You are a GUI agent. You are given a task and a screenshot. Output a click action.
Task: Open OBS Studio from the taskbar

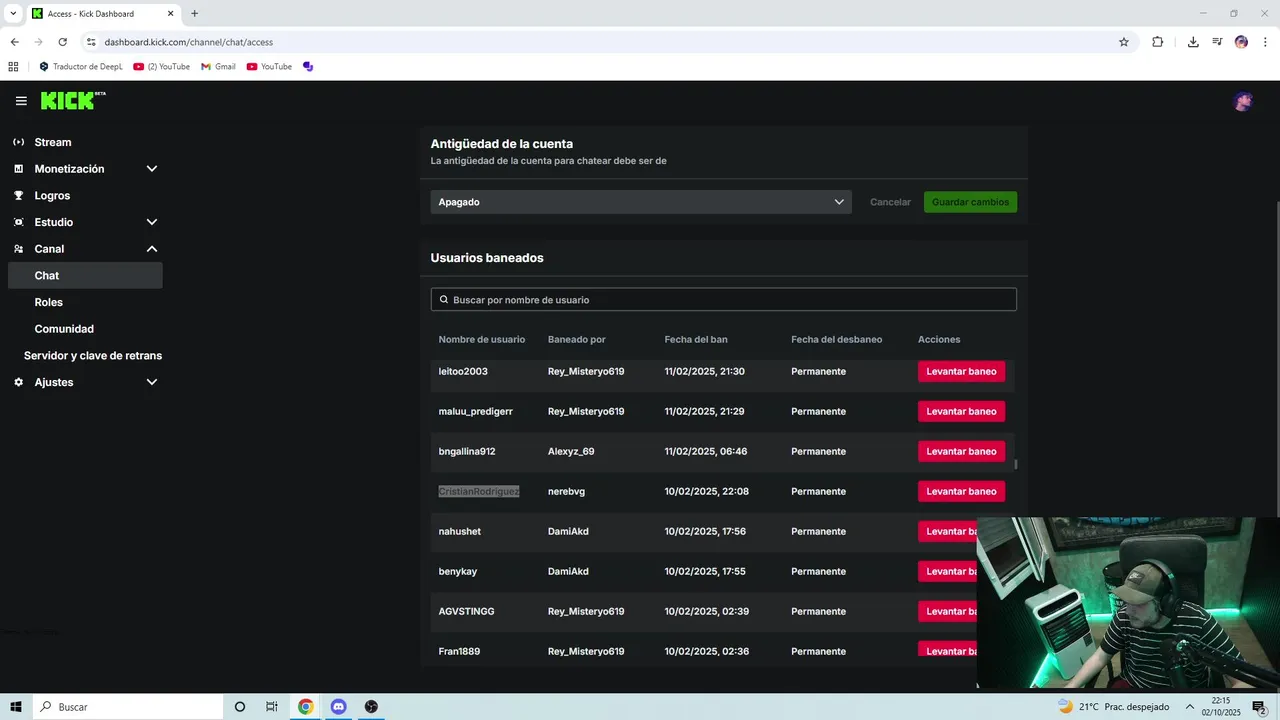(x=371, y=707)
